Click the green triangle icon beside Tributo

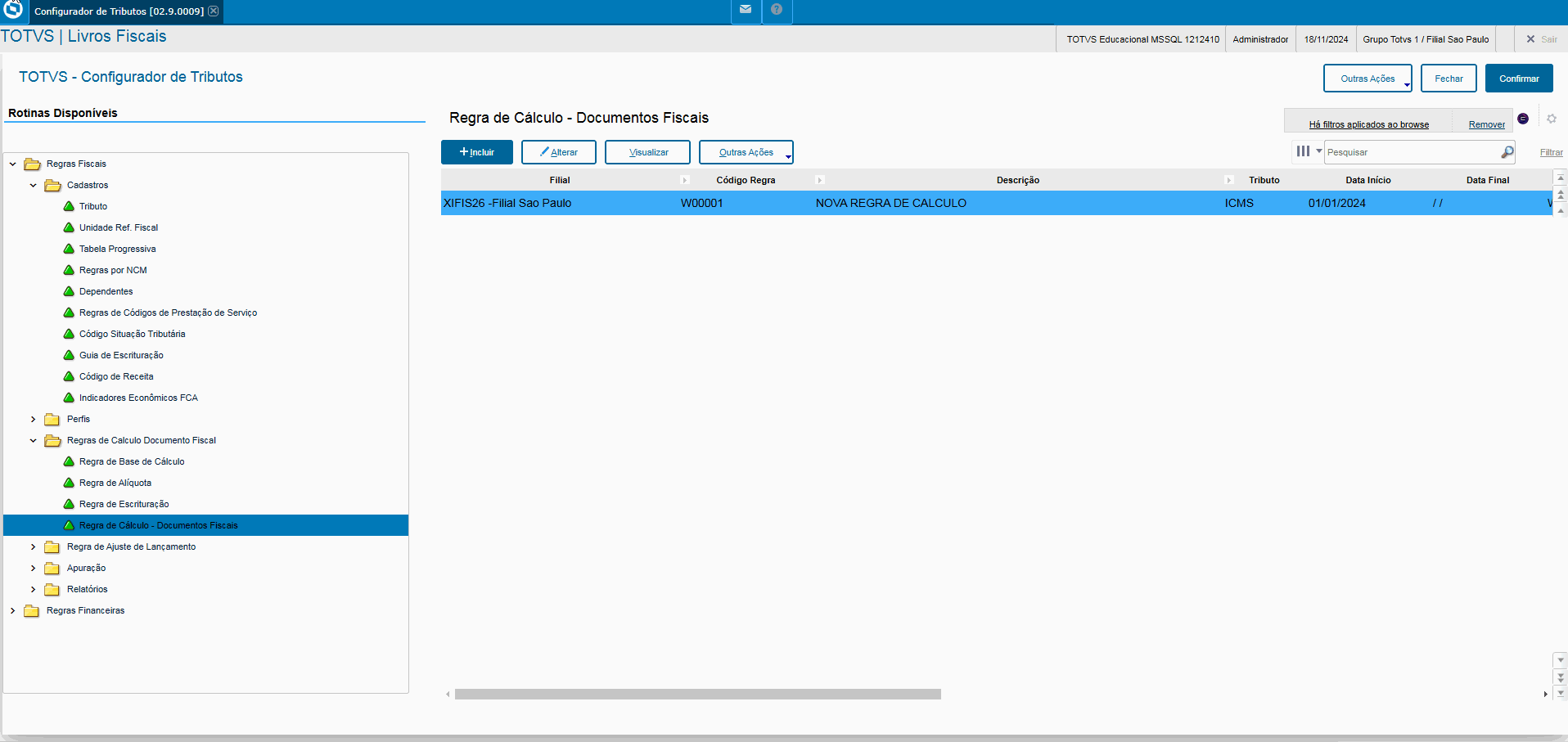[x=69, y=206]
